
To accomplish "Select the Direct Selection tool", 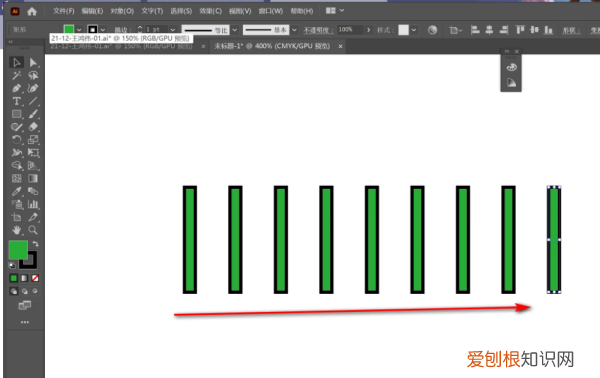I will (33, 62).
